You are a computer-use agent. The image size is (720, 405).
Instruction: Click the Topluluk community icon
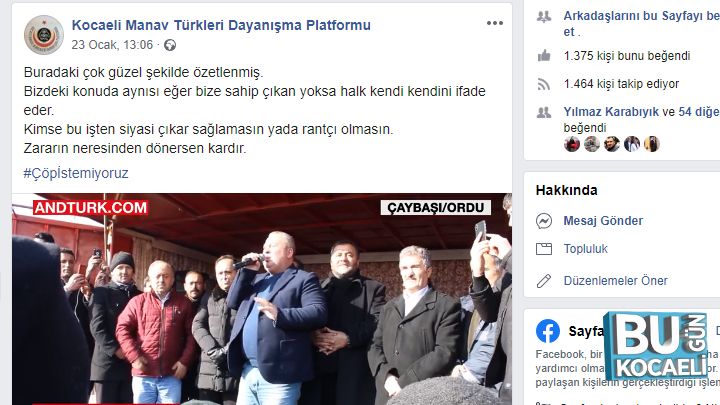click(x=544, y=249)
